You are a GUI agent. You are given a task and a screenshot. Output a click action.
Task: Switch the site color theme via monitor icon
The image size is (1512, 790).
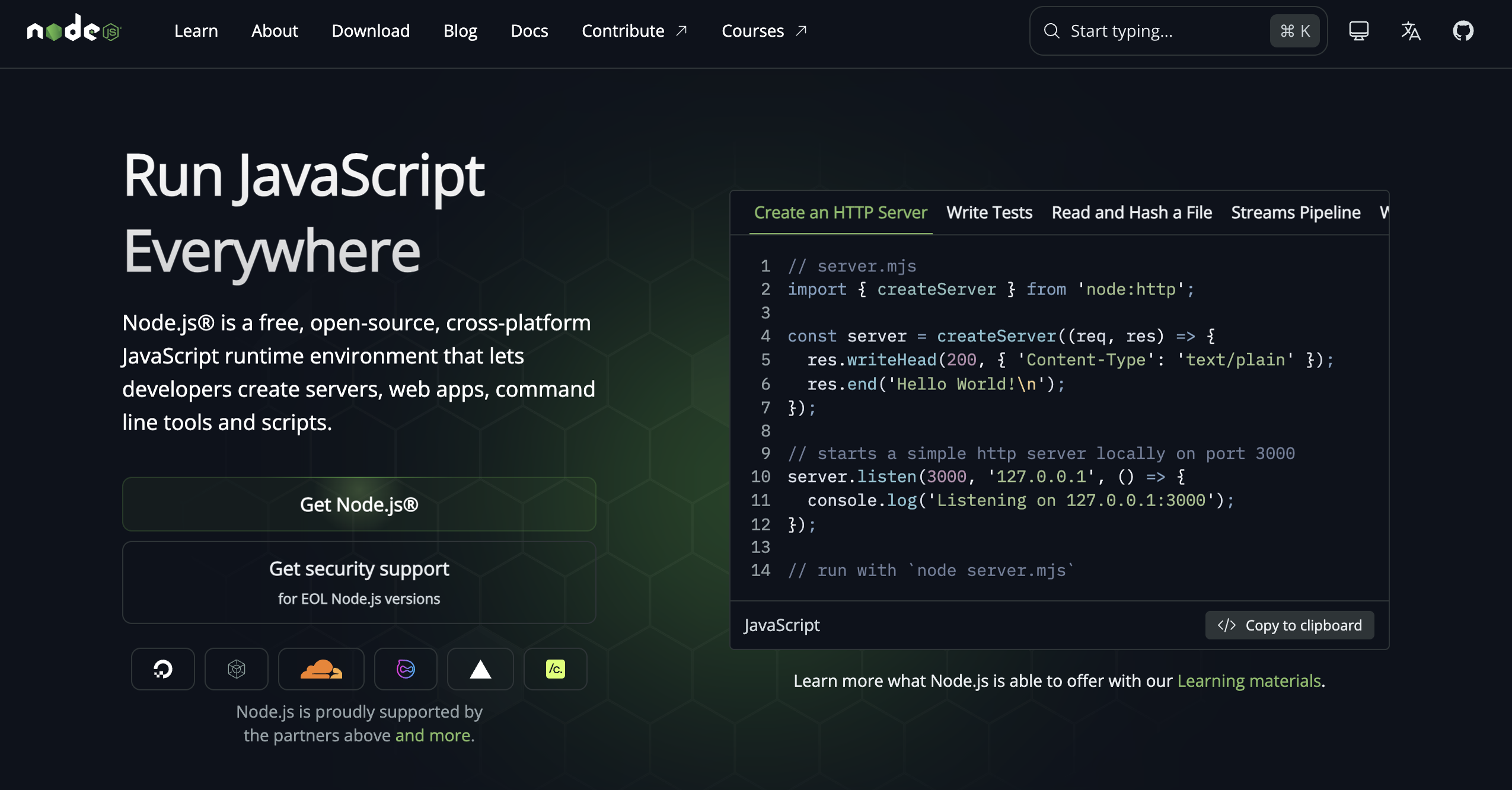click(1358, 30)
